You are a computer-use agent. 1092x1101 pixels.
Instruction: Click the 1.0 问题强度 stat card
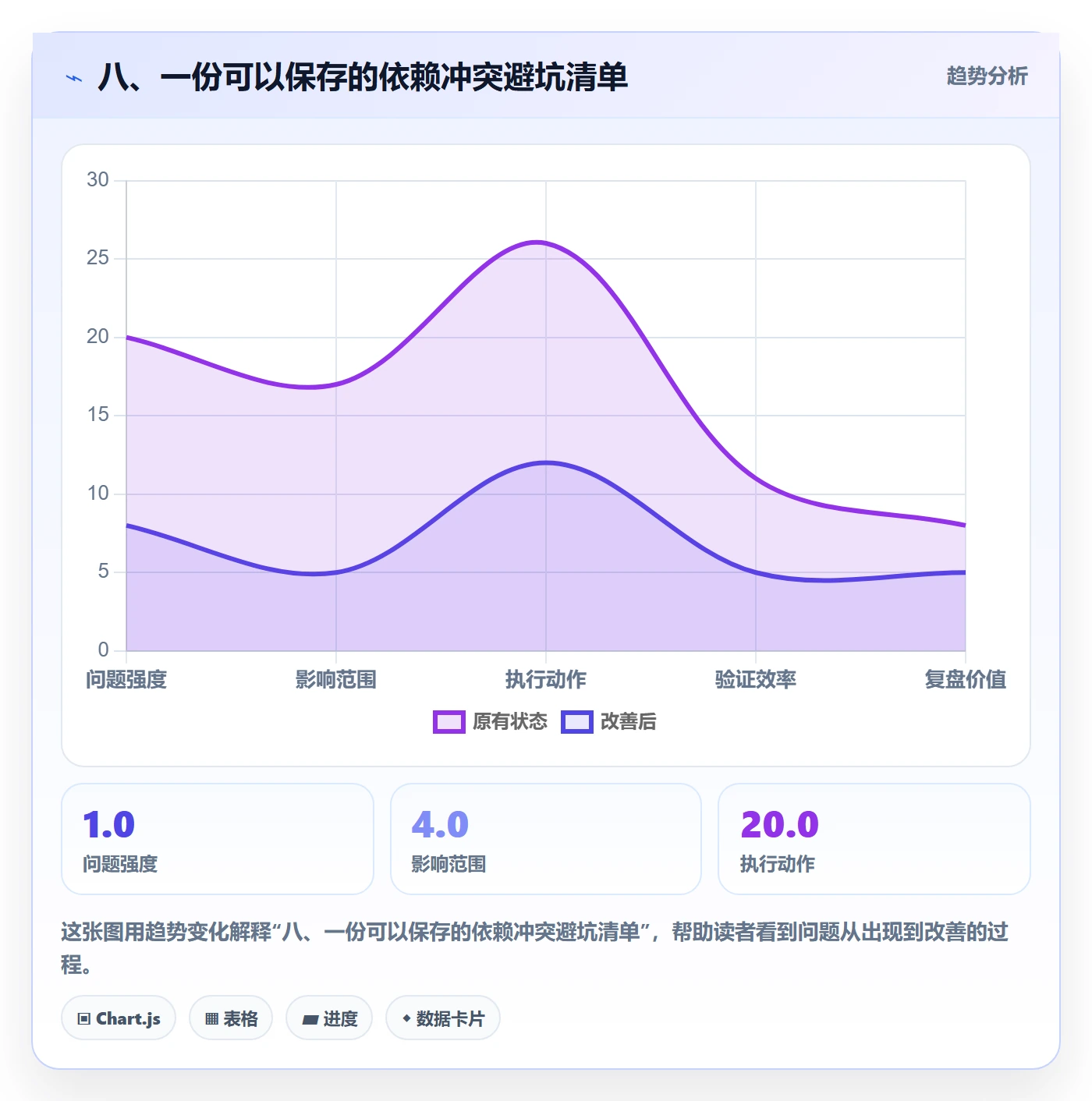pyautogui.click(x=218, y=839)
